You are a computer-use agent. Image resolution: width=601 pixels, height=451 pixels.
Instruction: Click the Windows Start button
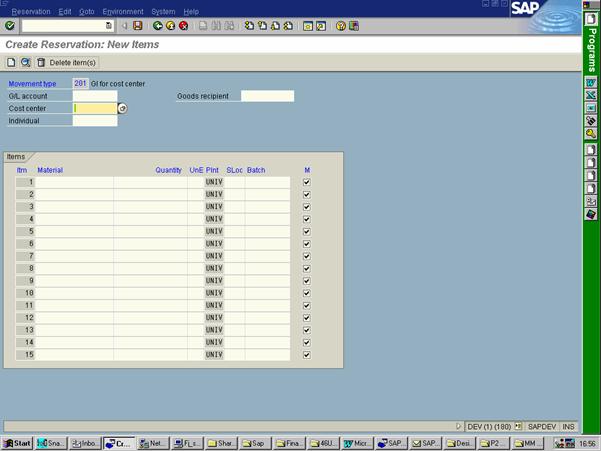17,443
